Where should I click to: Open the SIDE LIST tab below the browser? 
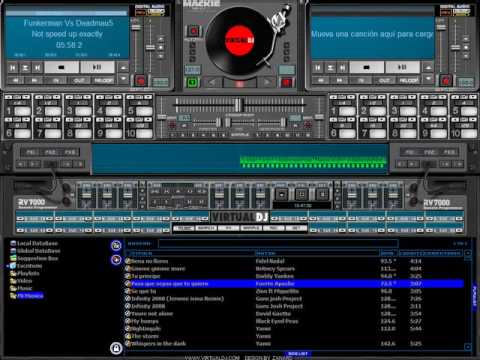pos(298,353)
